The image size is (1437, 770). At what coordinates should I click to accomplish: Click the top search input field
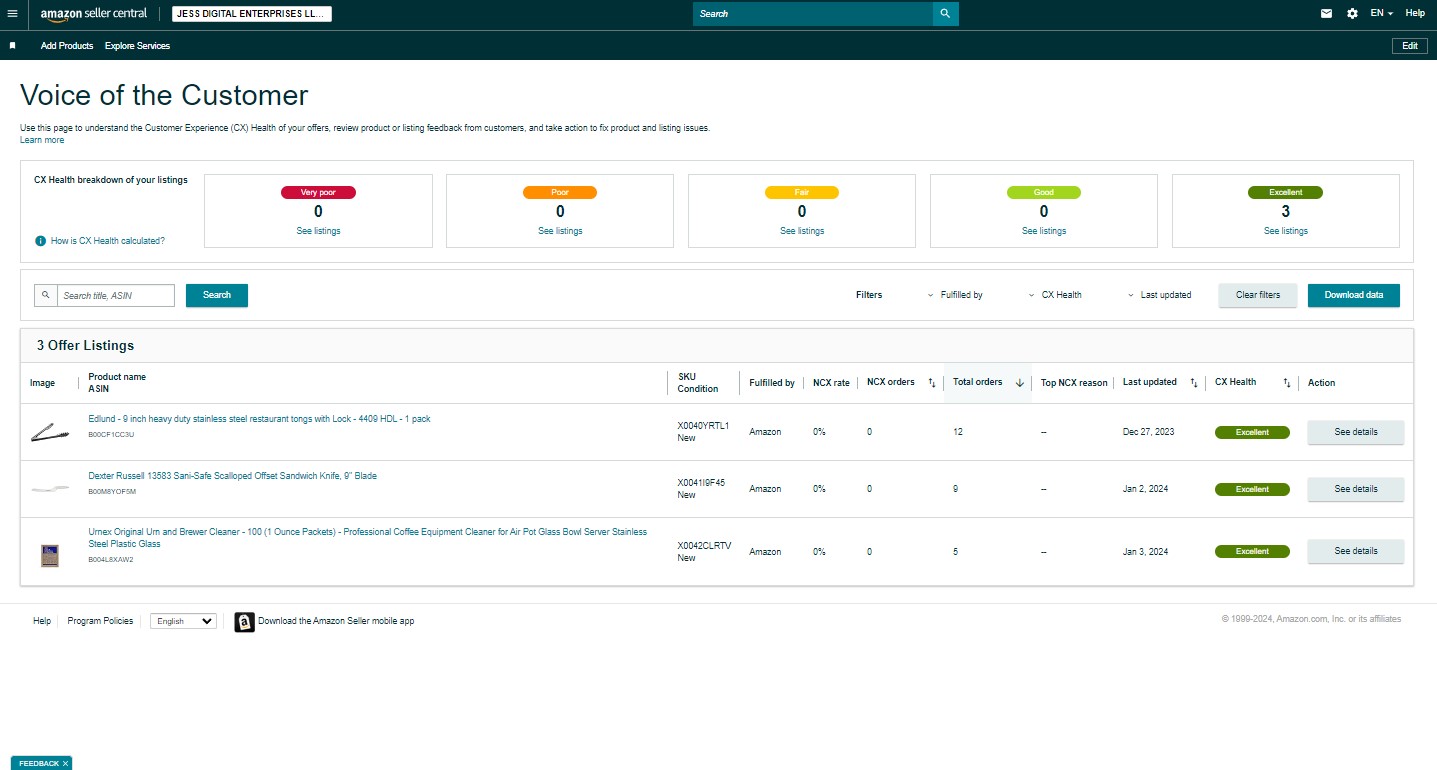813,14
